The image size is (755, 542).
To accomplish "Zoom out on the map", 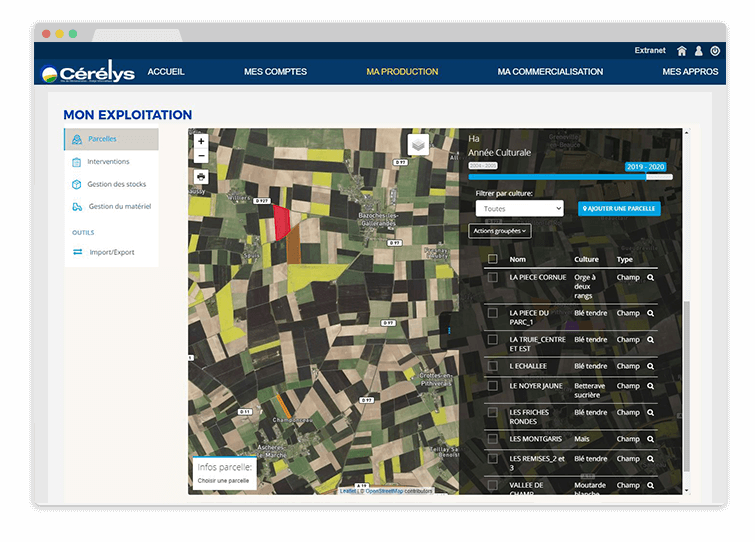I will coord(201,156).
